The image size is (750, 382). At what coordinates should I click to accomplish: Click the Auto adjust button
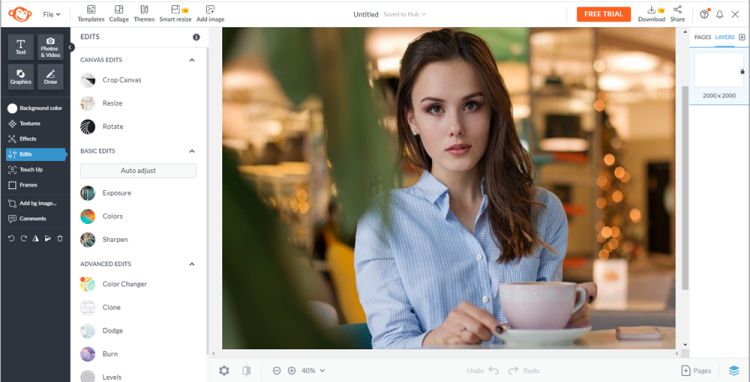138,171
